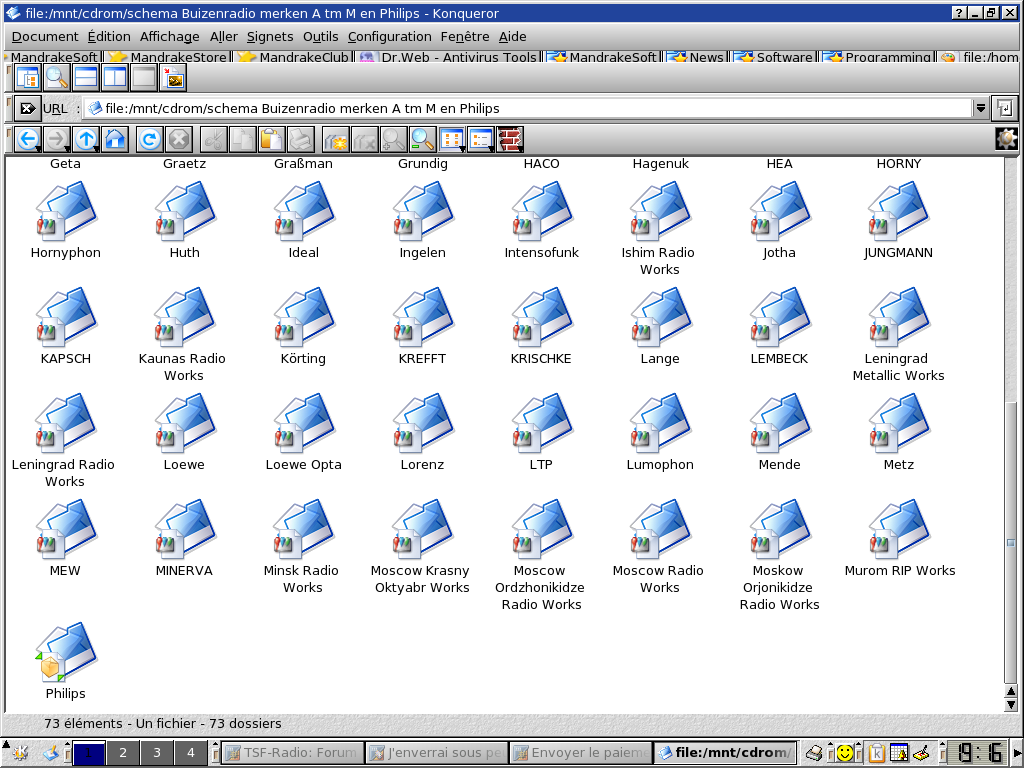Go to Home folder icon

(x=115, y=139)
